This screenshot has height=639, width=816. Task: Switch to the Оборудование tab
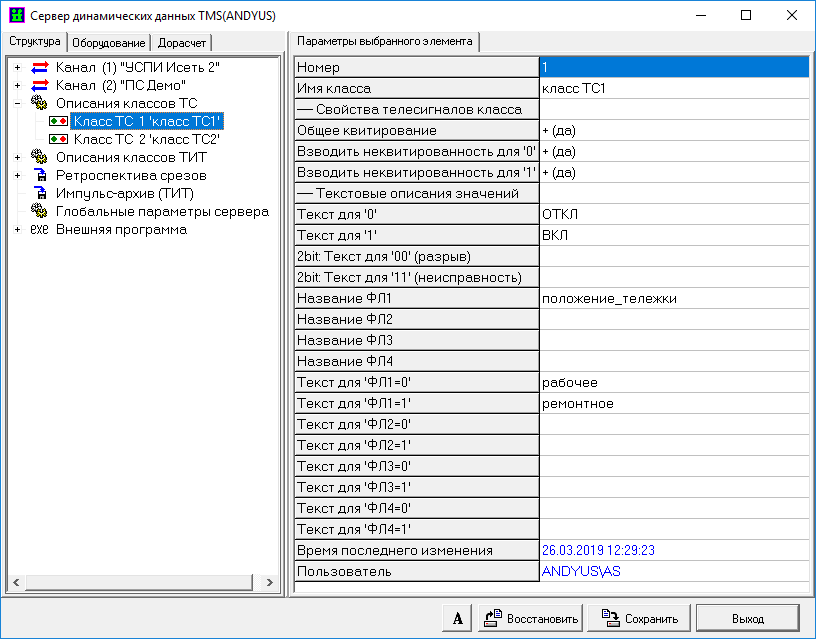(x=110, y=42)
